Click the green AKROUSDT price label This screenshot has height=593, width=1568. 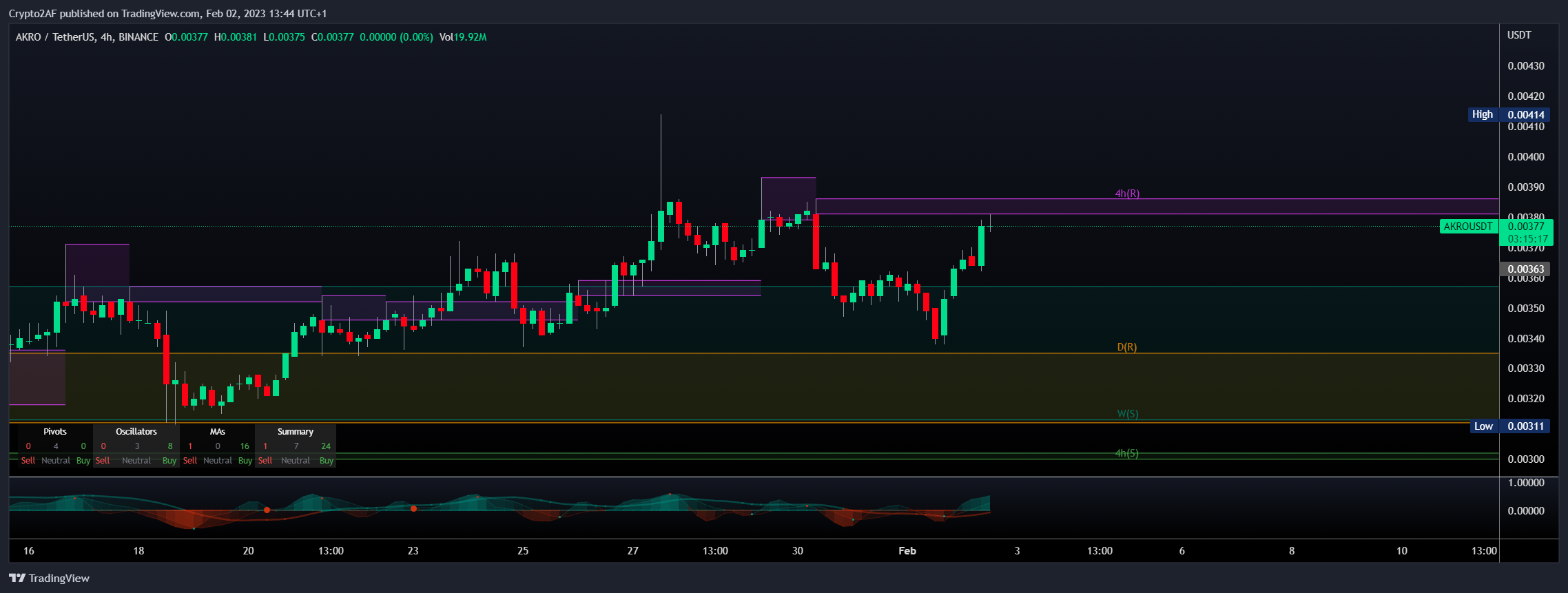coord(1469,226)
